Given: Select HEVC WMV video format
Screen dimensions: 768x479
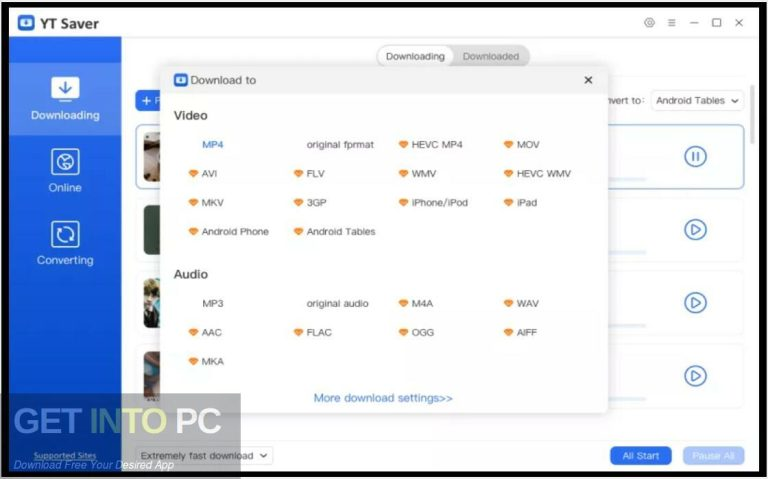Looking at the screenshot, I should [537, 173].
